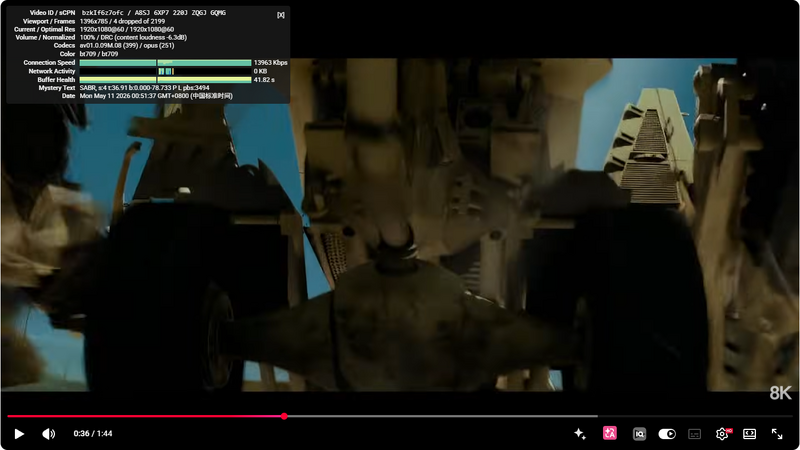
Task: Open the sparkle Ask AI icon
Action: point(580,434)
